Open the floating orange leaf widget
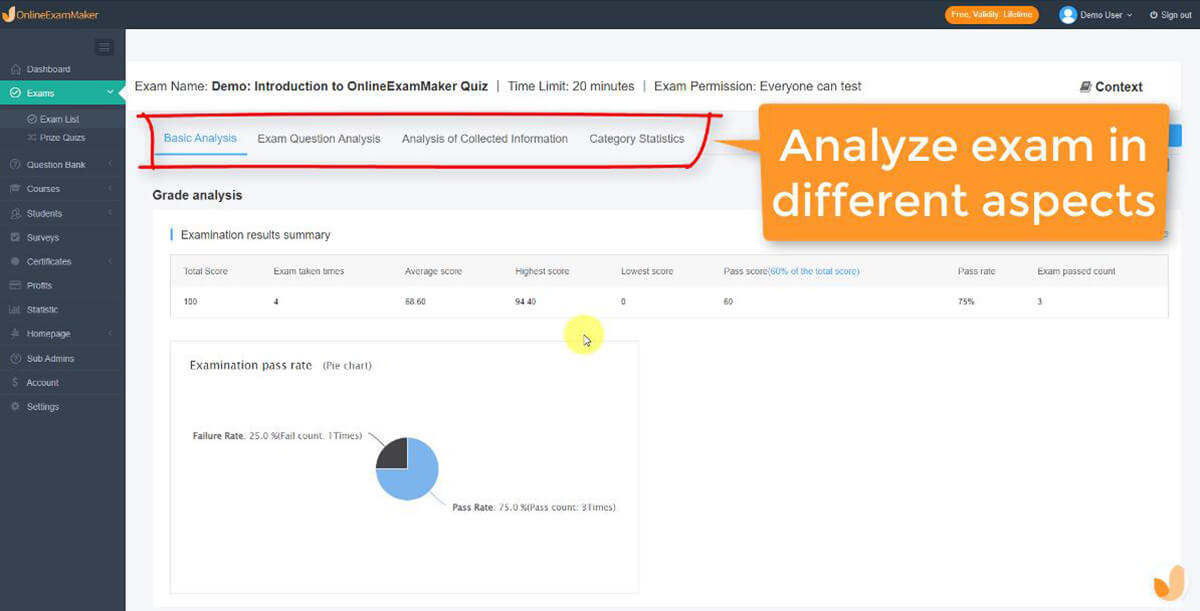 click(x=1168, y=582)
